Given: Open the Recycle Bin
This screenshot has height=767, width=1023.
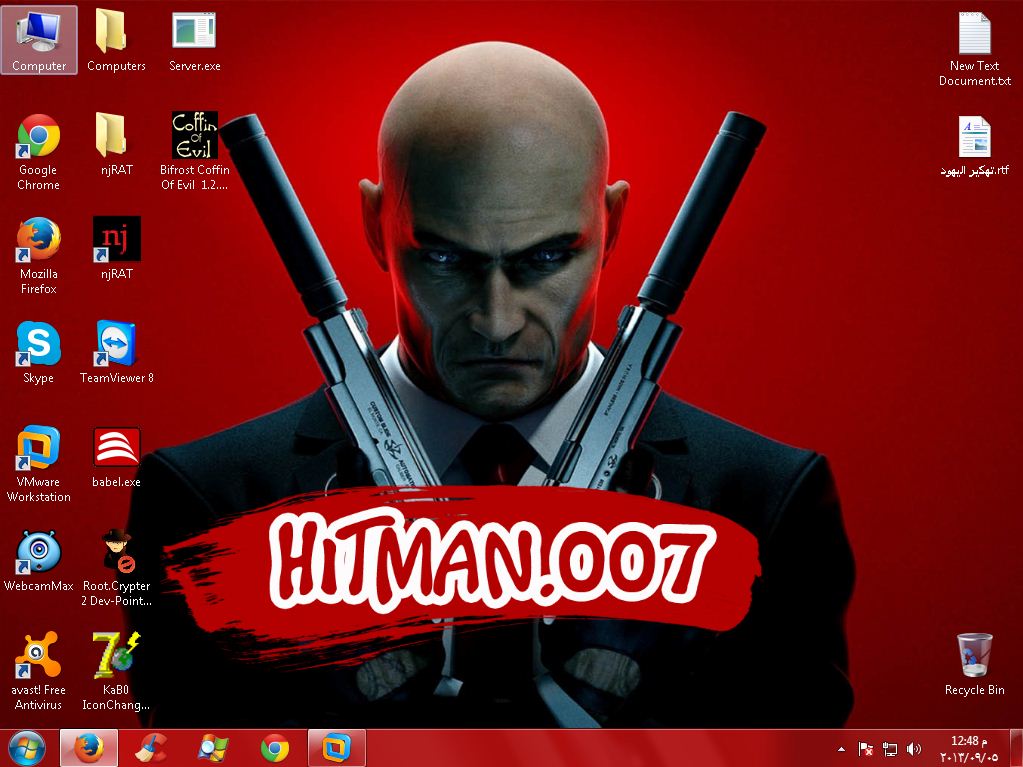Looking at the screenshot, I should click(x=974, y=657).
